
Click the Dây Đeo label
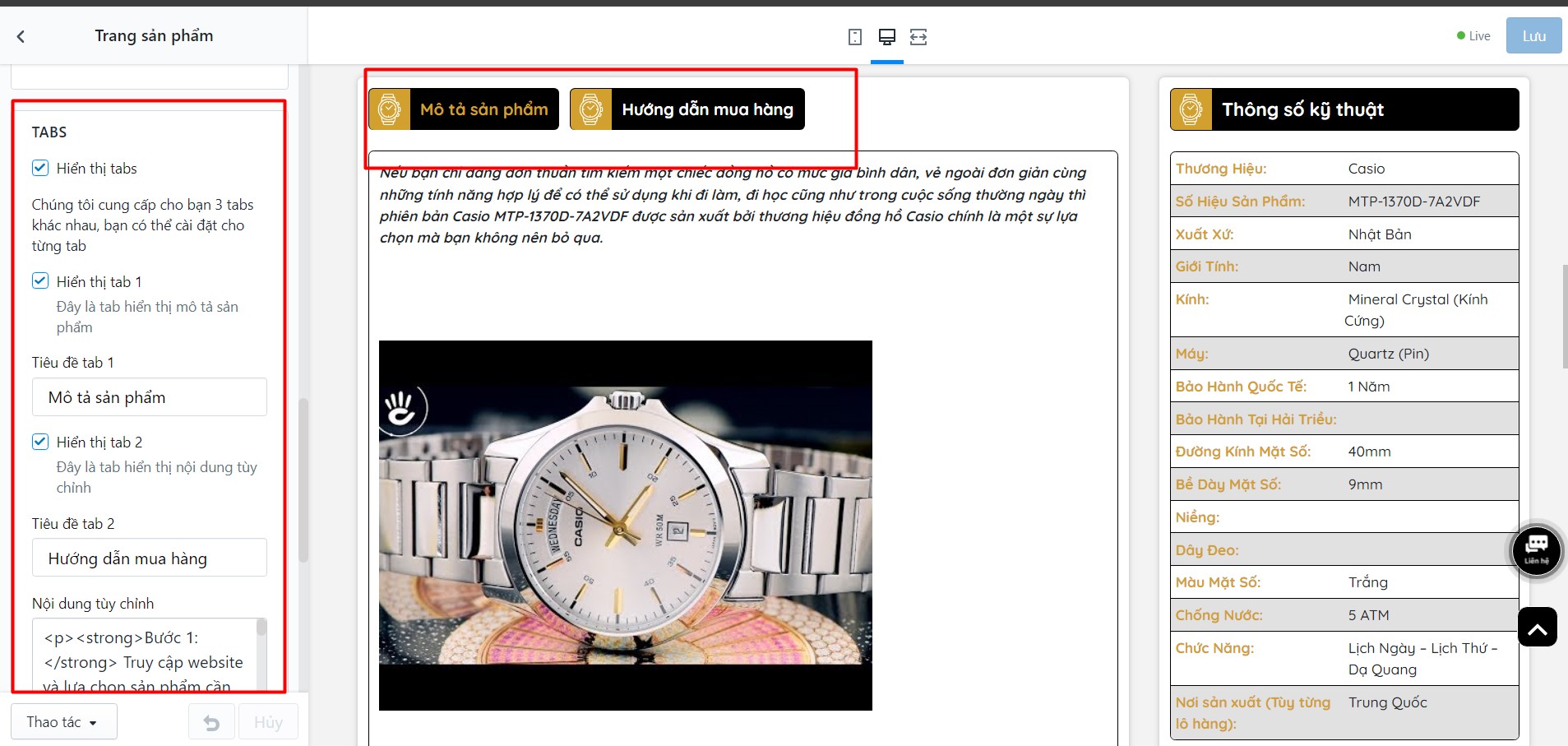[x=1207, y=550]
